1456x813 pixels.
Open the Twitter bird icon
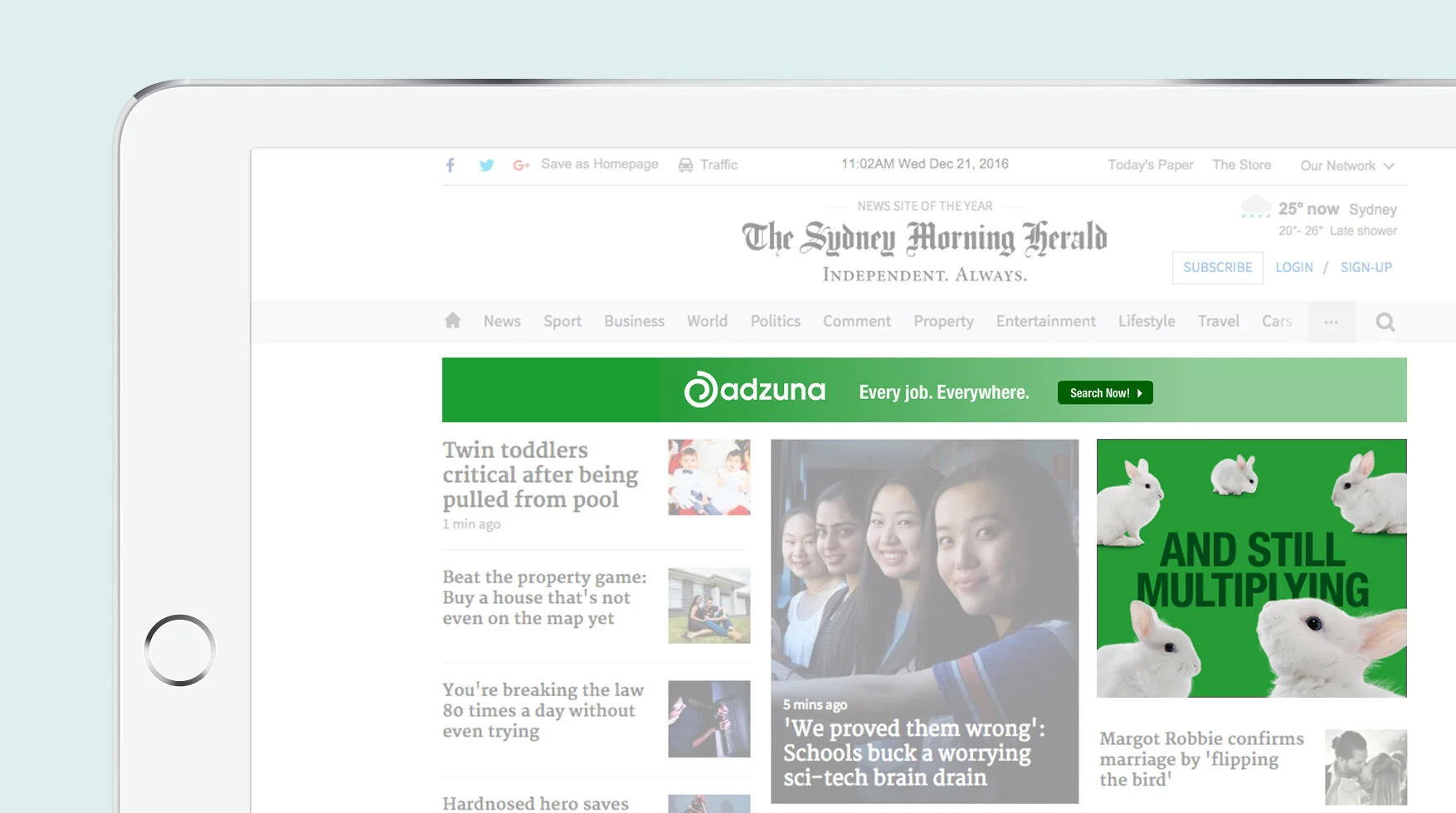(x=486, y=165)
